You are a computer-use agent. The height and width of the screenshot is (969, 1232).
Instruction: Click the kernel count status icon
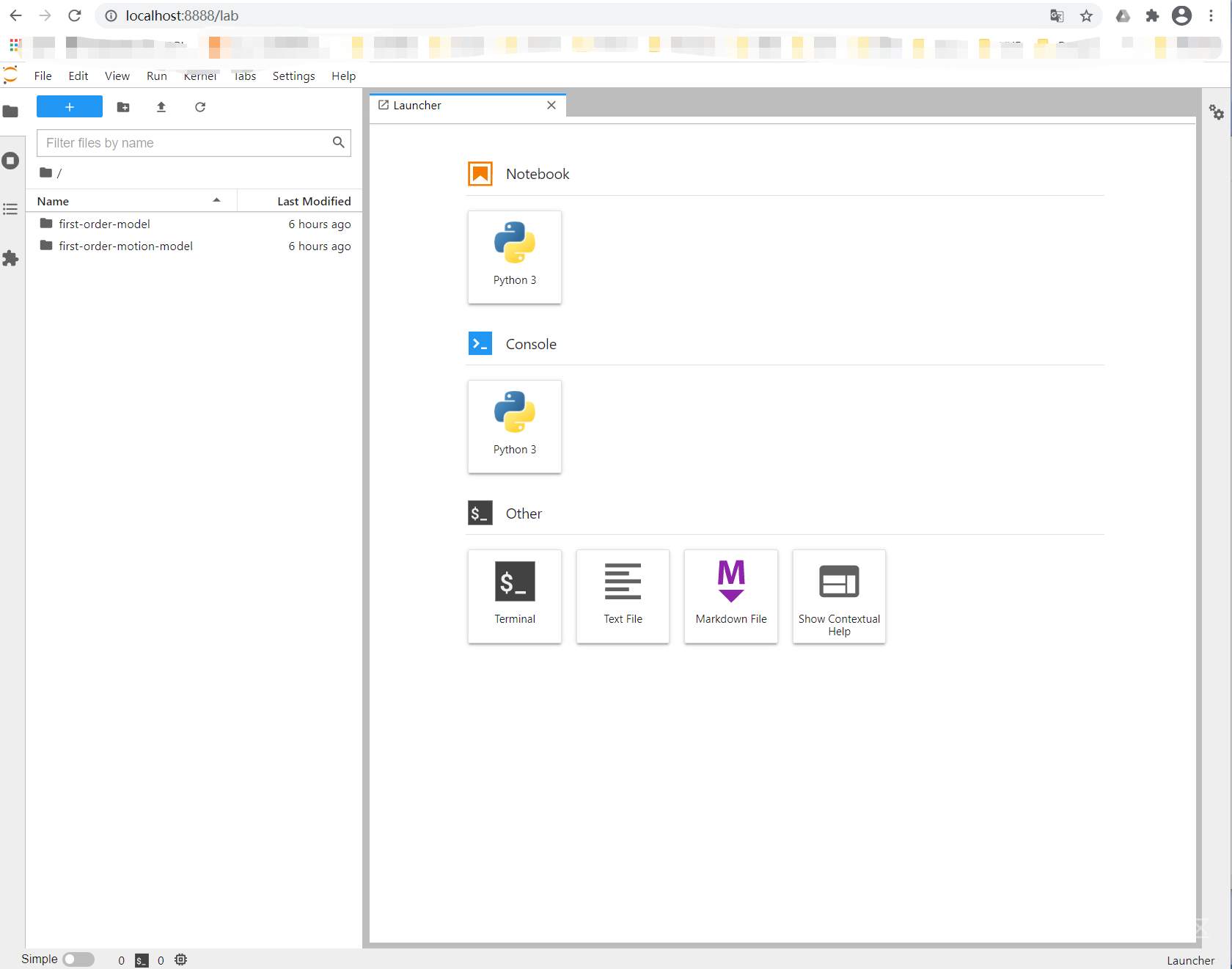click(181, 959)
